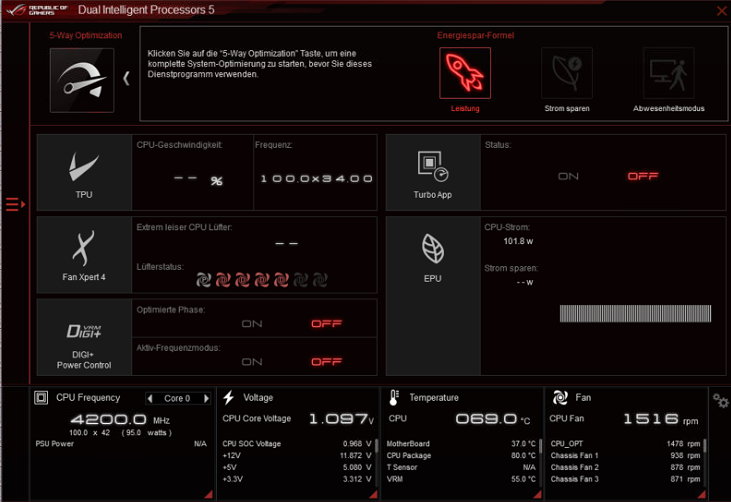The width and height of the screenshot is (731, 502).
Task: Select the Leistung rocket power profile
Action: click(x=465, y=73)
